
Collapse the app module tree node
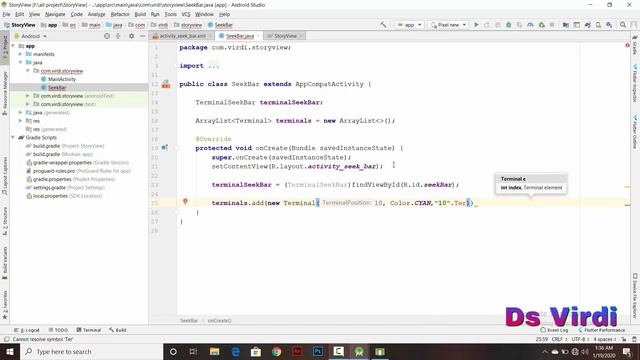(x=13, y=46)
